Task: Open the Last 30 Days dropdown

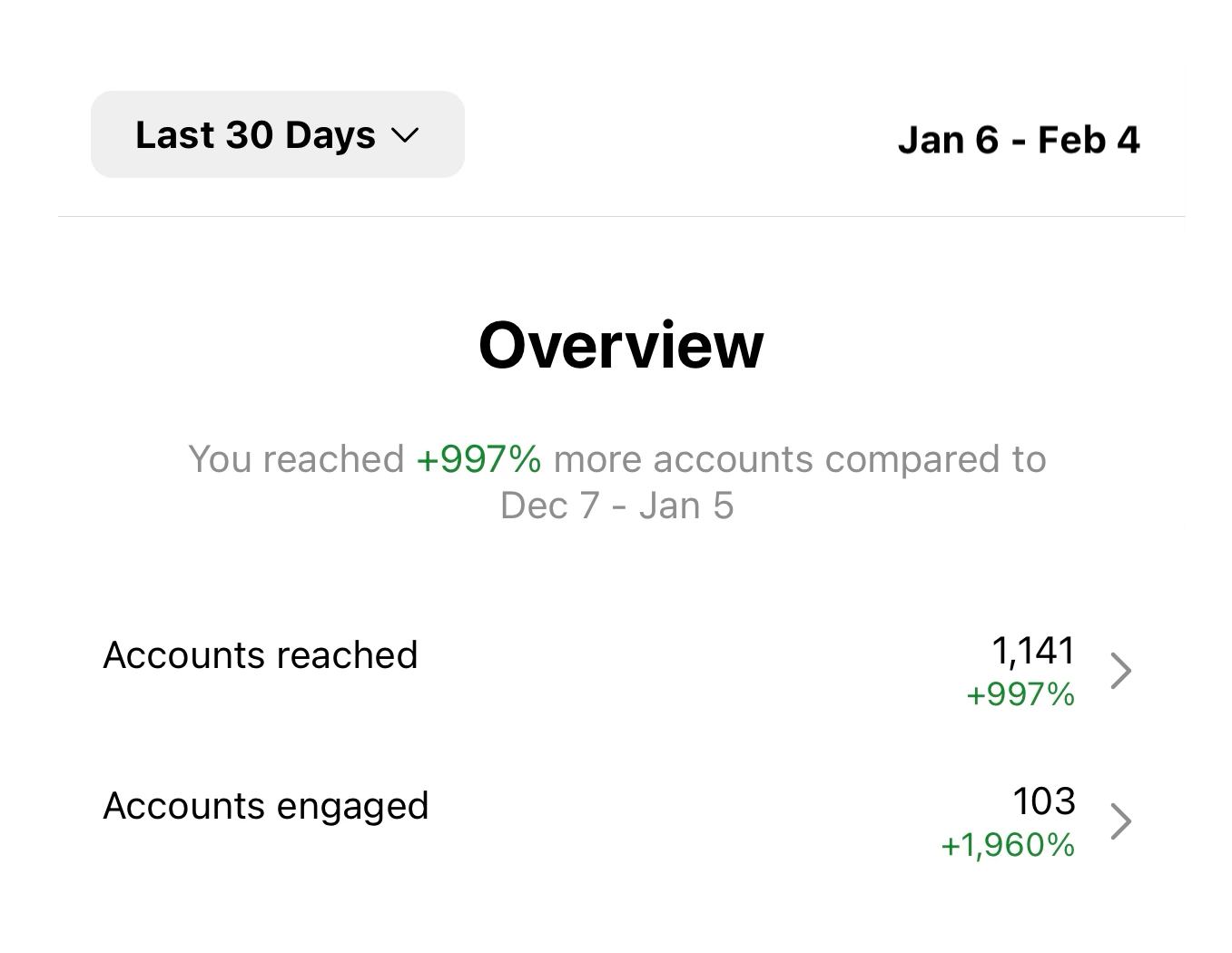Action: 277,134
